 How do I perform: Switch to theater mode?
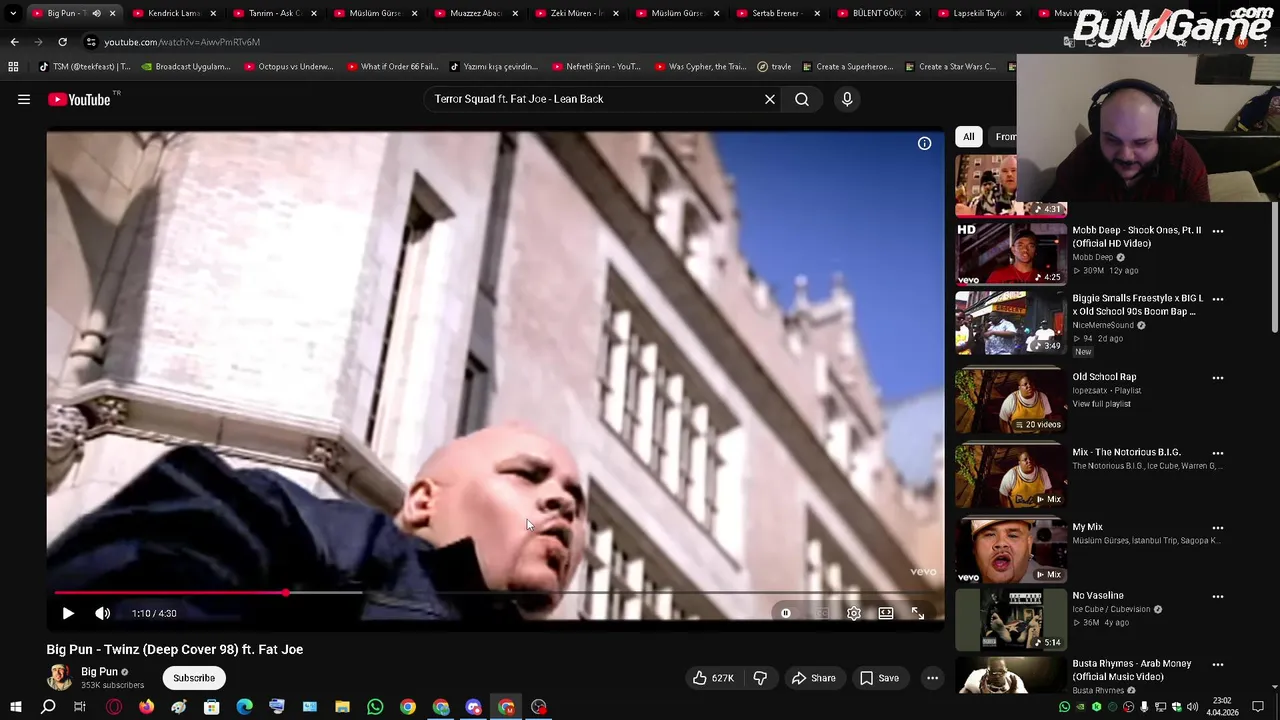click(886, 613)
